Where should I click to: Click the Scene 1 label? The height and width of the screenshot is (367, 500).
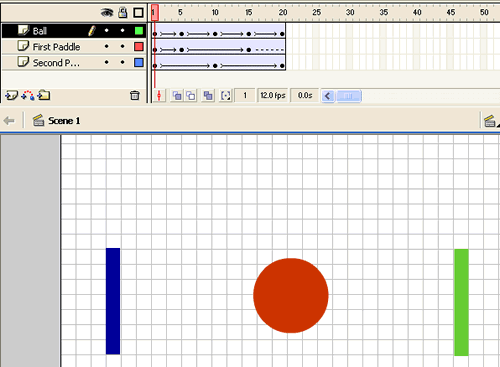click(64, 121)
